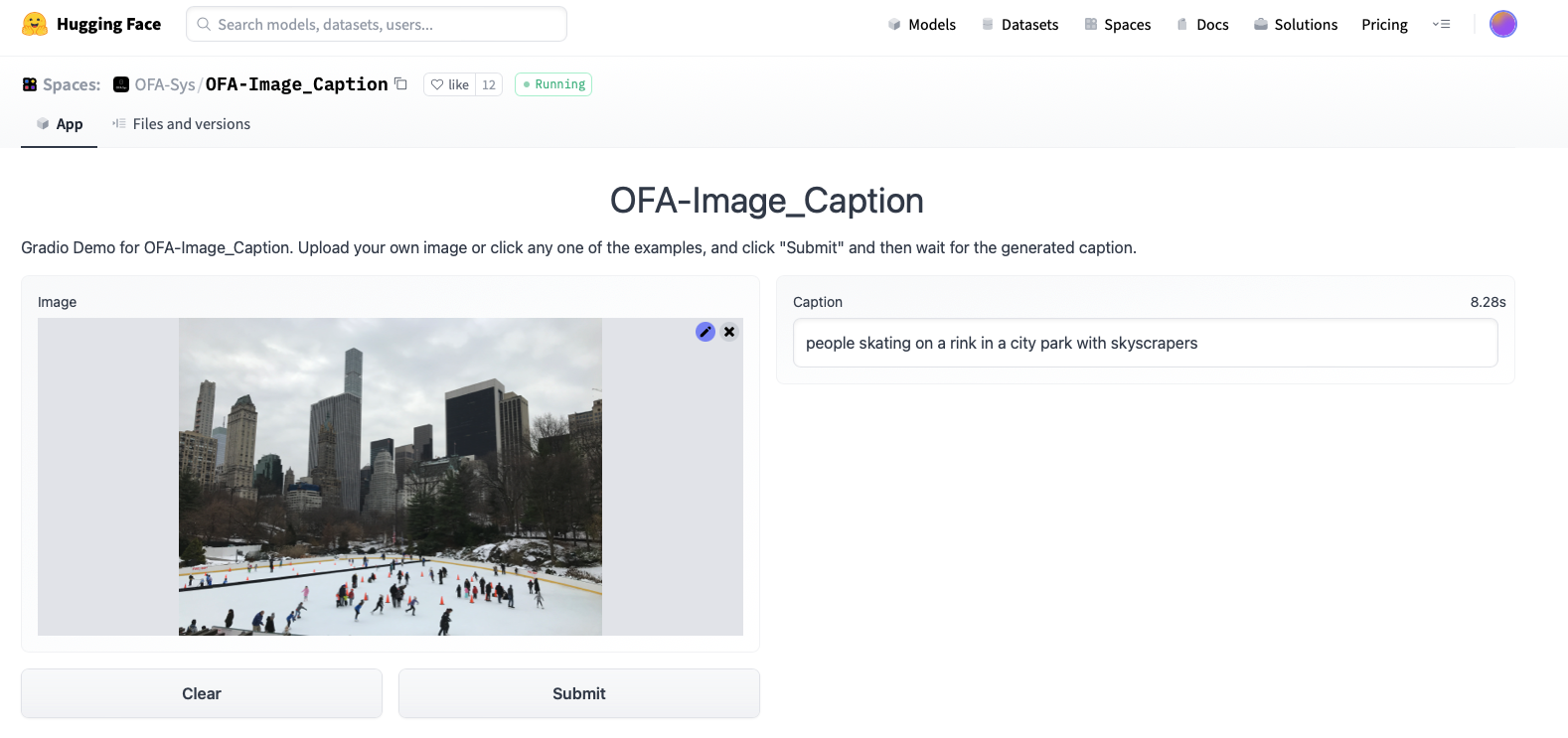Screen dimensions: 1568x738
Task: Open the Models page
Action: [x=922, y=24]
